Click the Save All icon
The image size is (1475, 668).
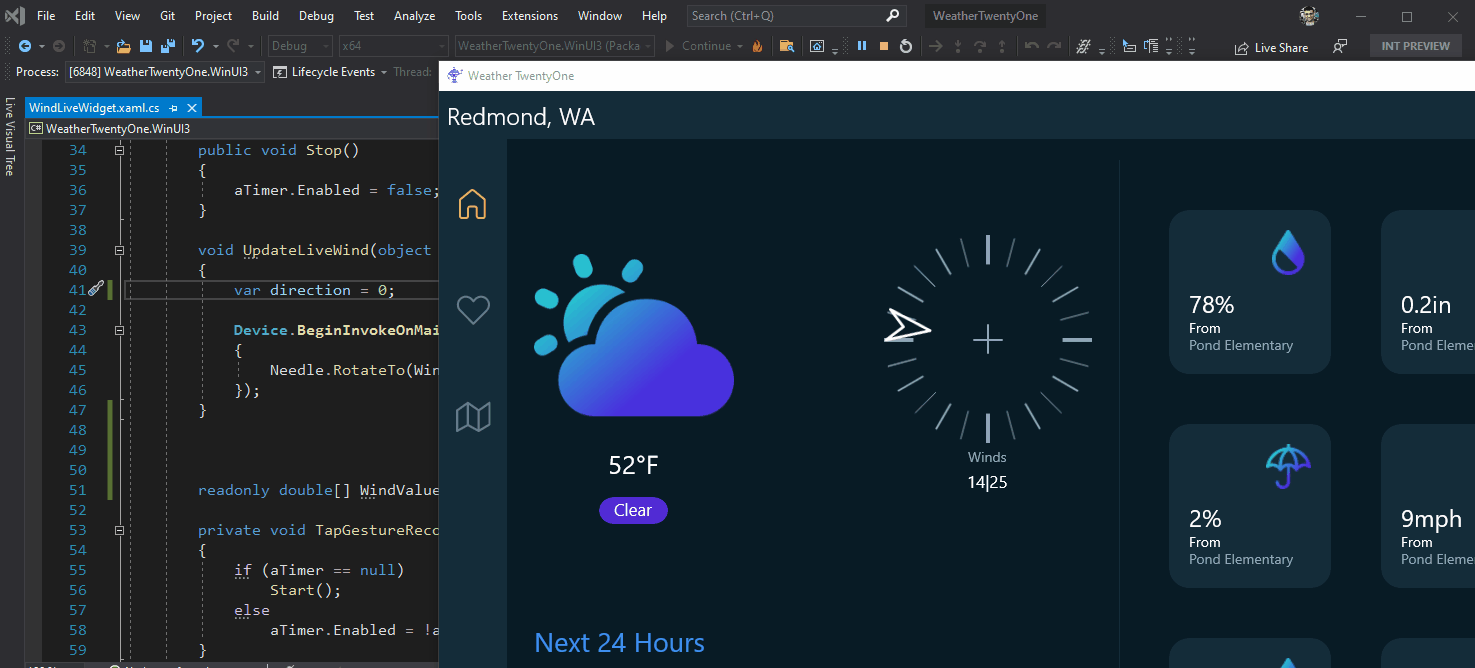[168, 46]
